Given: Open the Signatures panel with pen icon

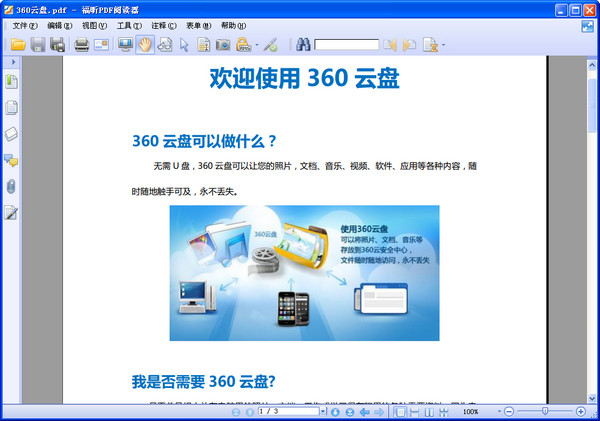Looking at the screenshot, I should (12, 212).
